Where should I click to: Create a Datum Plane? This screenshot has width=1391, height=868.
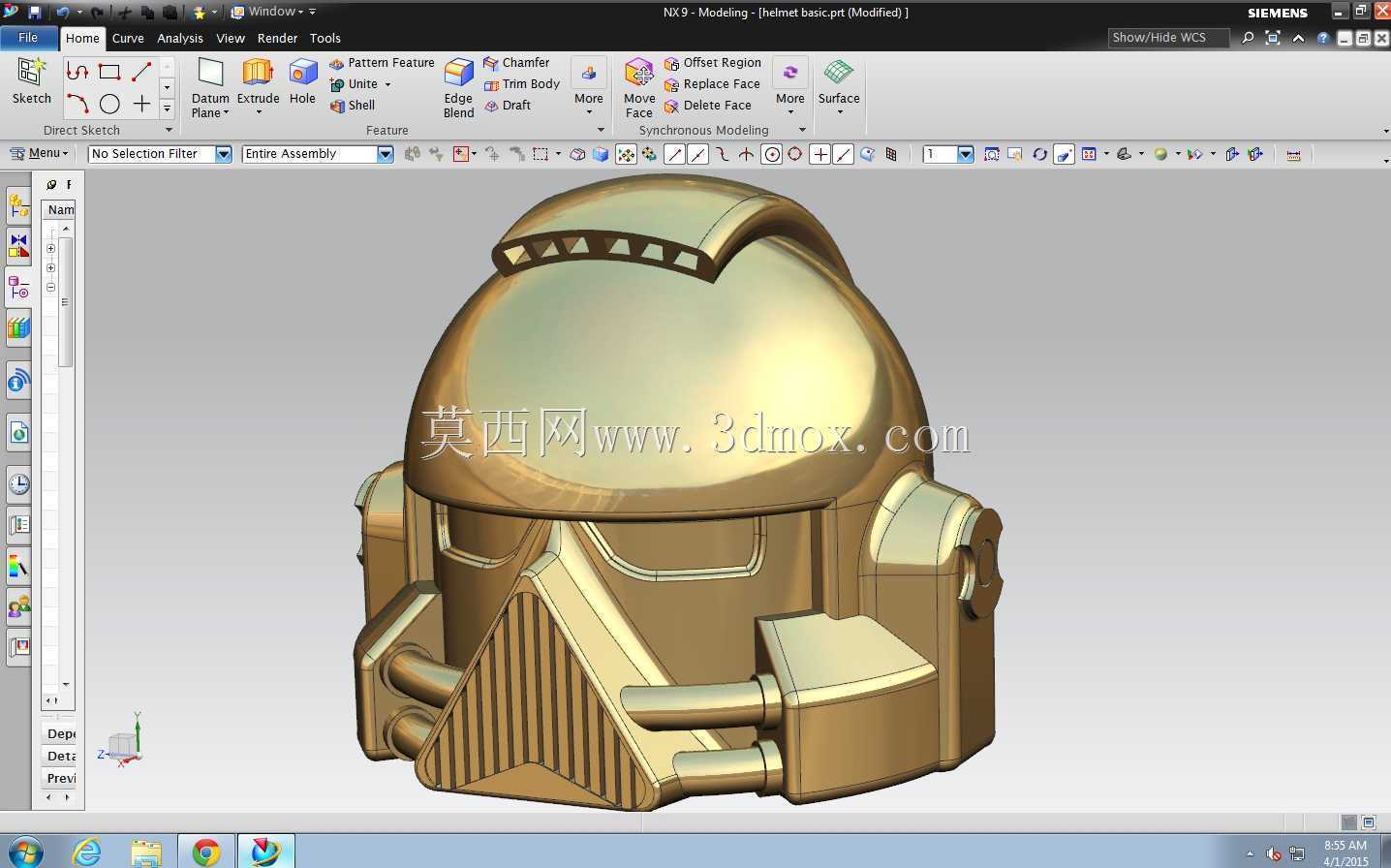pyautogui.click(x=210, y=87)
